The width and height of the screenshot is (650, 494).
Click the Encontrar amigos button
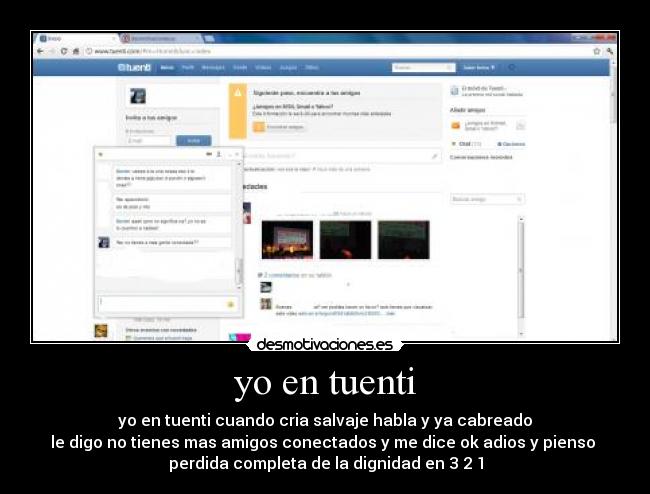tap(279, 127)
